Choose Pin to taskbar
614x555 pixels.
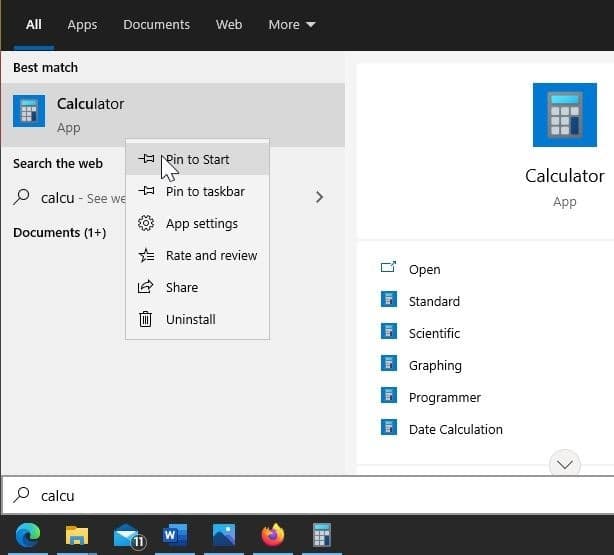[197, 191]
